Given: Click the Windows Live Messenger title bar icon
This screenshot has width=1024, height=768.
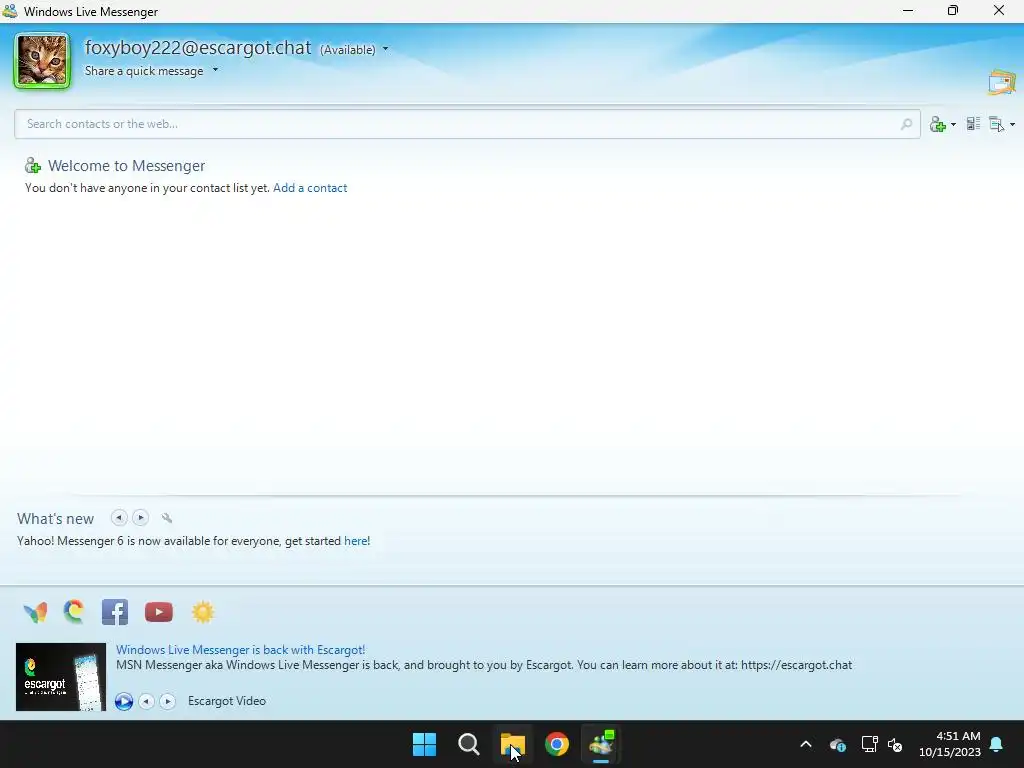Looking at the screenshot, I should [10, 11].
